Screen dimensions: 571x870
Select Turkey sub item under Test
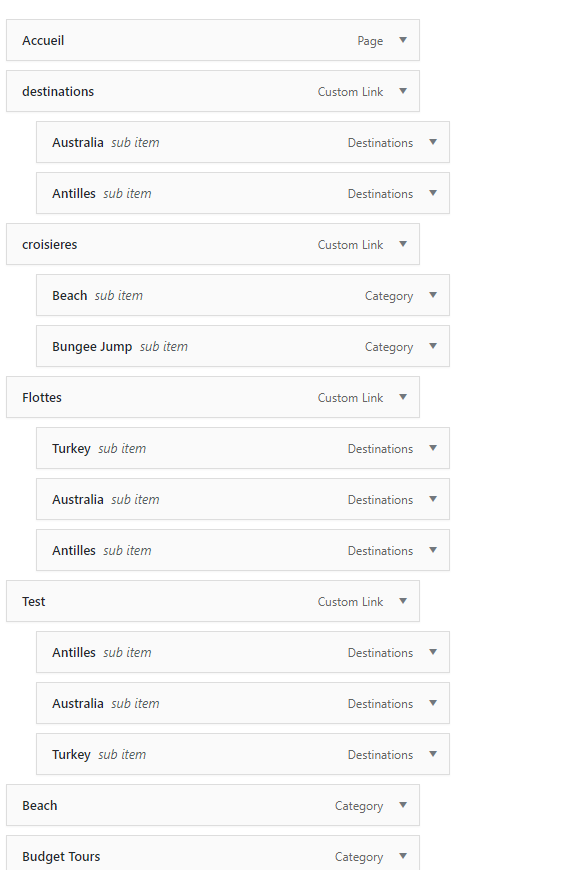click(243, 755)
